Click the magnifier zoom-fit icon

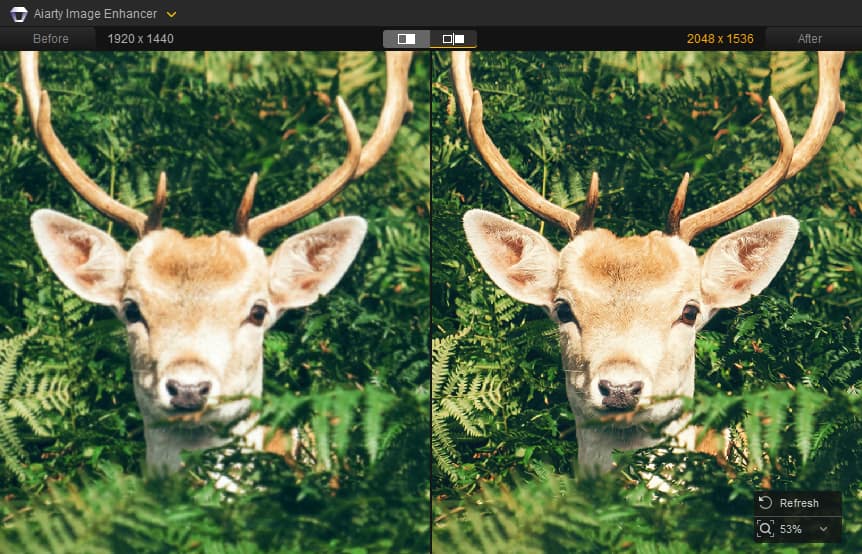[765, 529]
